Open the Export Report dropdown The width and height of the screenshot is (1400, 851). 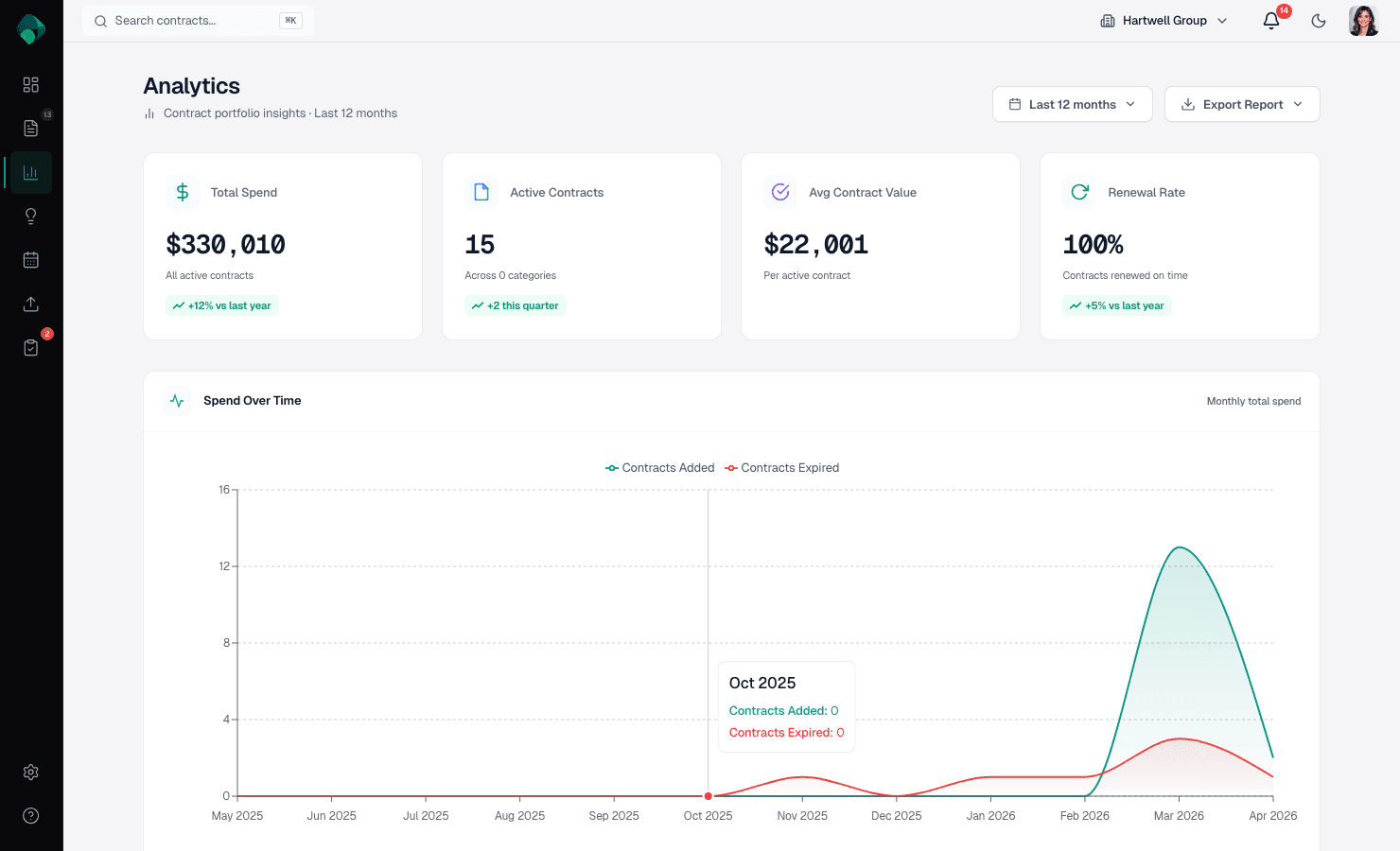point(1242,104)
